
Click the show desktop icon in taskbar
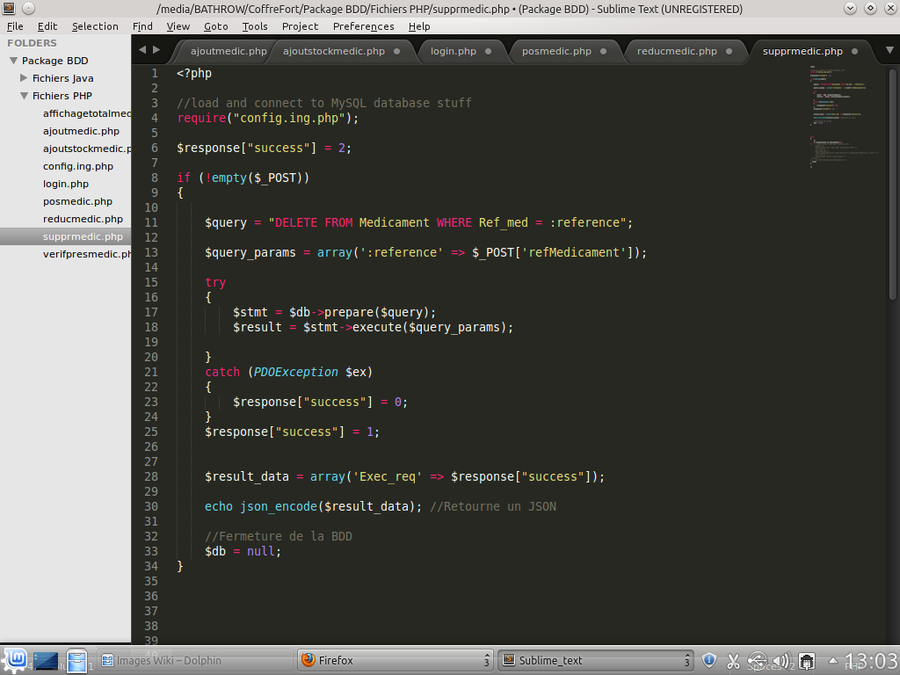point(45,661)
